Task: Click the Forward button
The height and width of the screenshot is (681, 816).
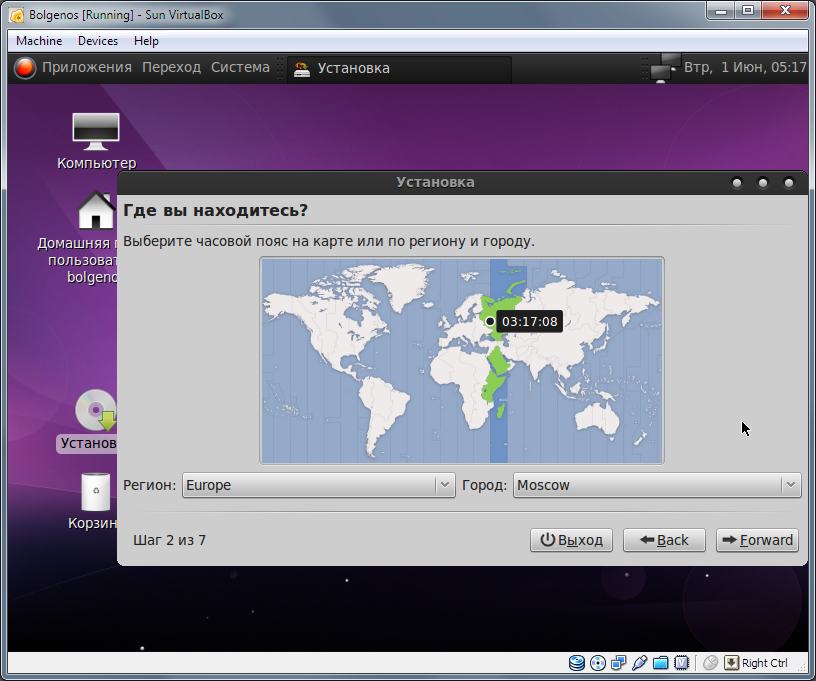Action: [x=757, y=540]
